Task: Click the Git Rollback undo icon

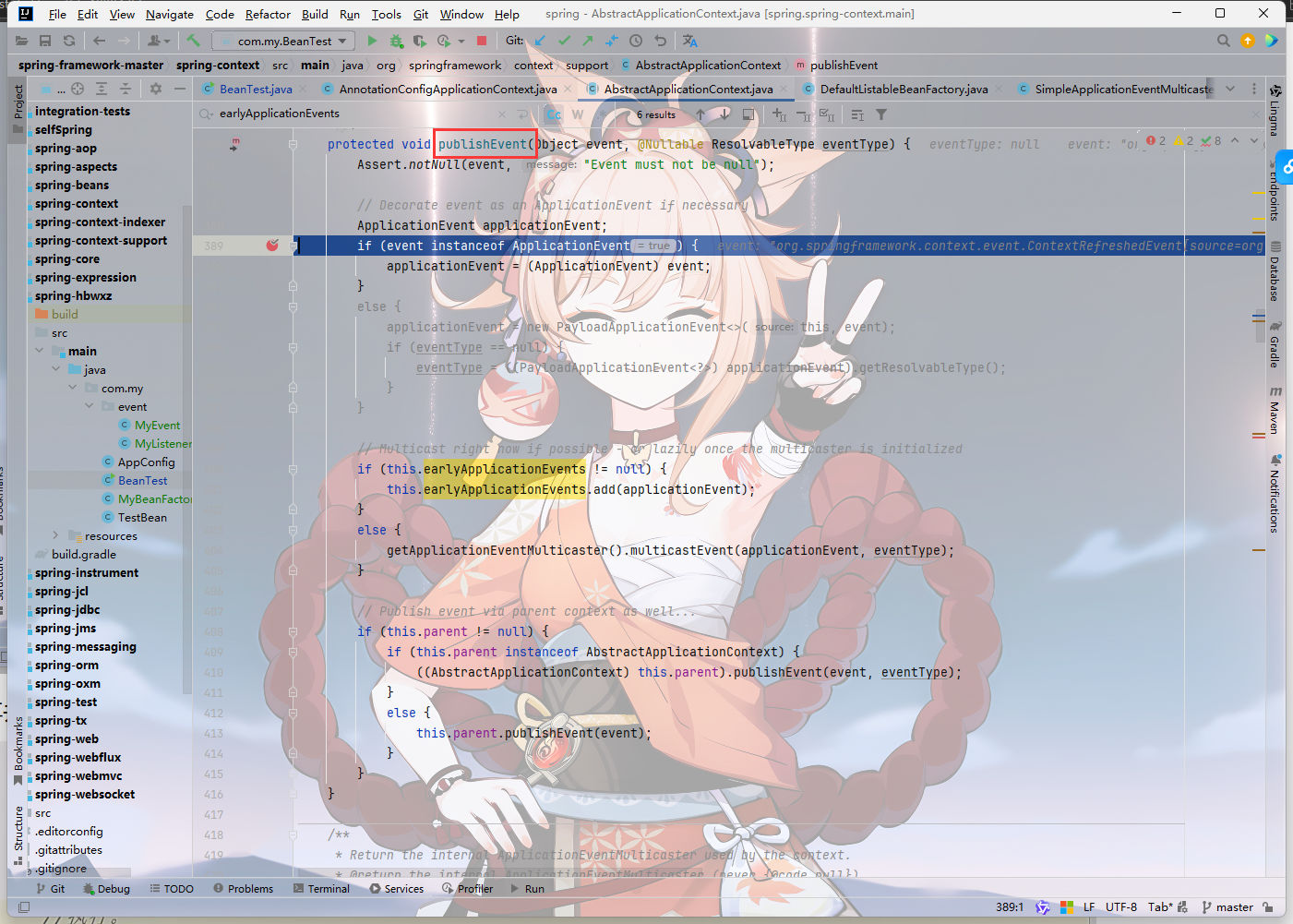Action: (660, 41)
